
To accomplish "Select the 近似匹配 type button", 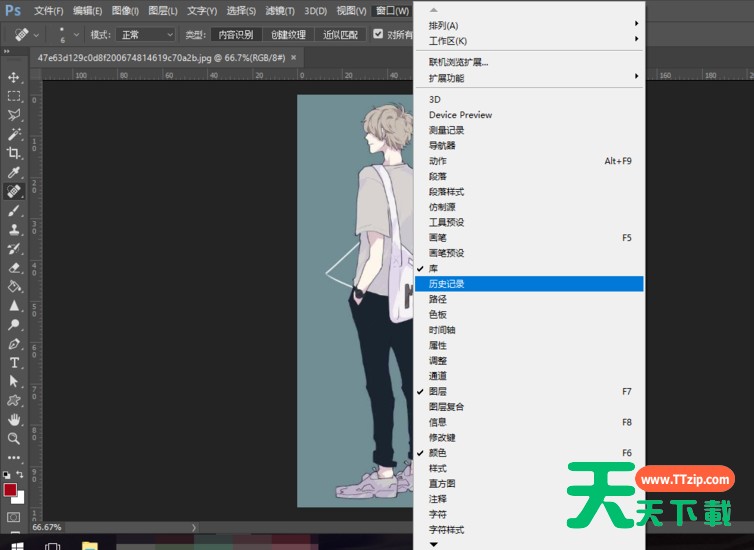I will (340, 35).
